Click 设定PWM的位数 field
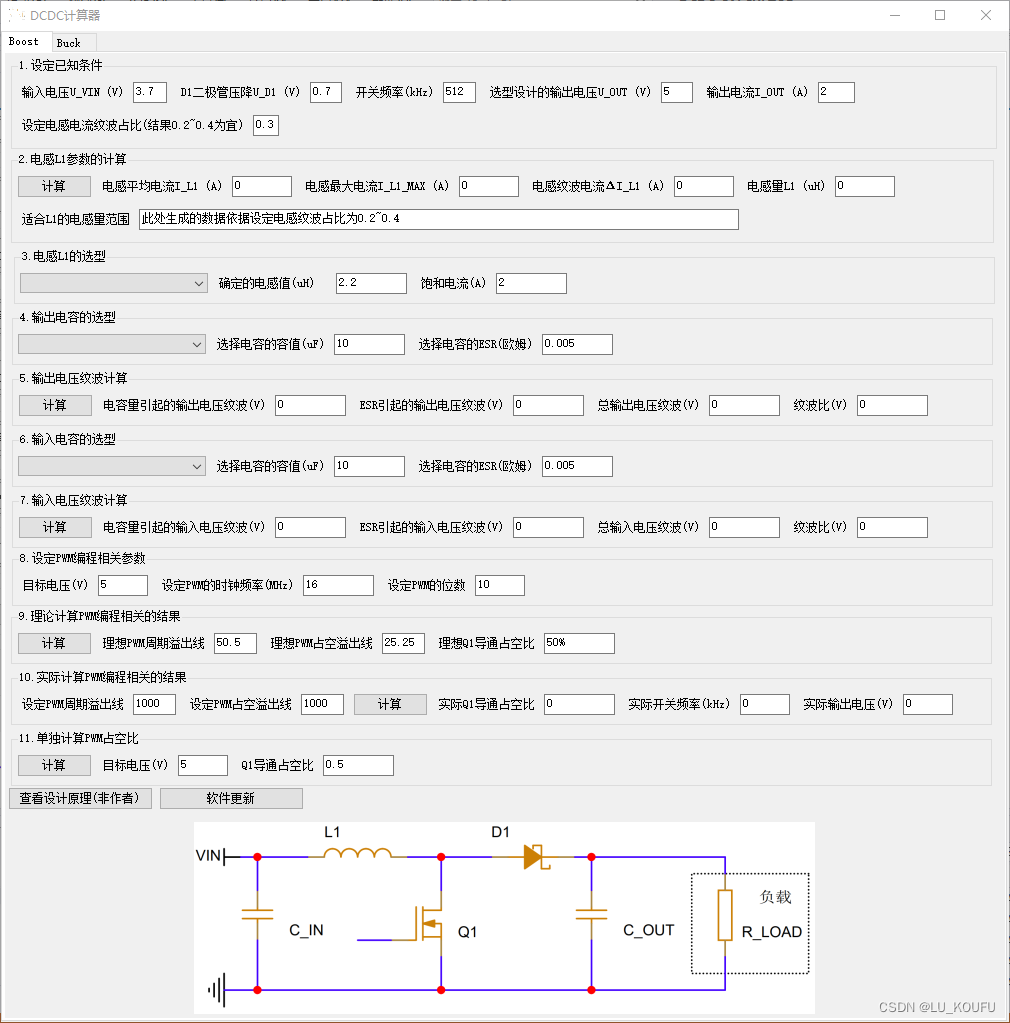 500,585
